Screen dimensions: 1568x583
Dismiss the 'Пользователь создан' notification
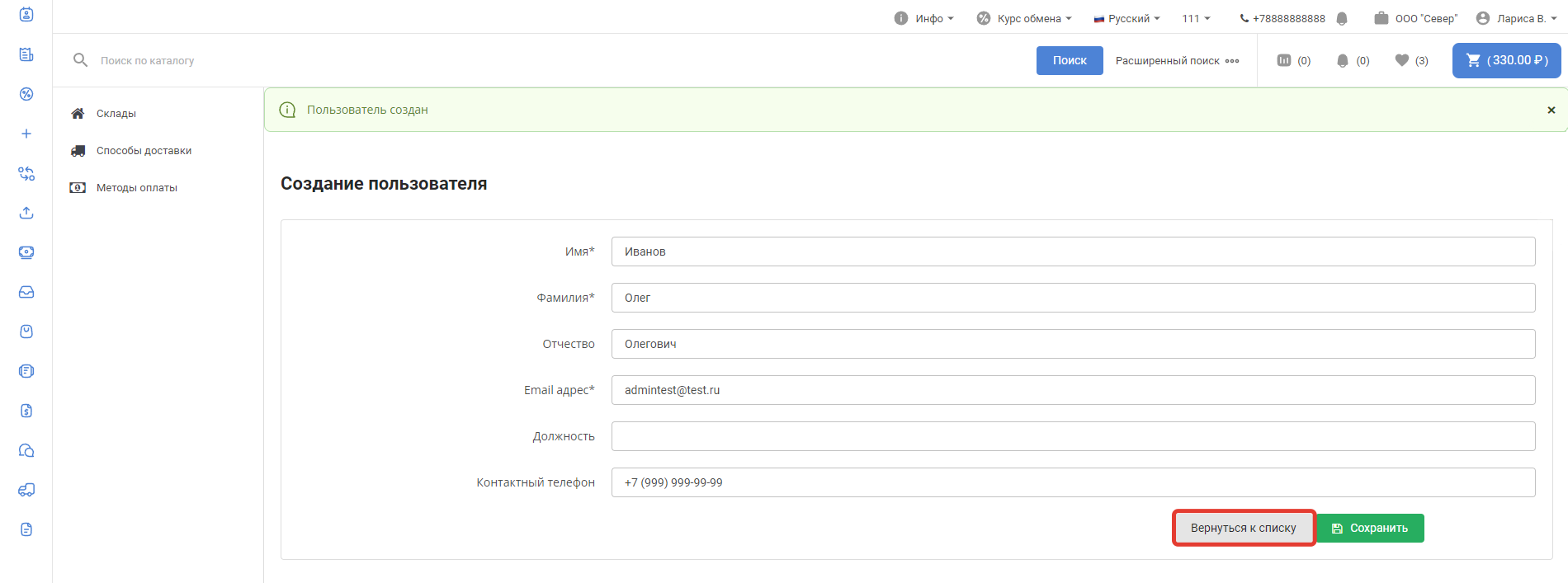pyautogui.click(x=1551, y=110)
